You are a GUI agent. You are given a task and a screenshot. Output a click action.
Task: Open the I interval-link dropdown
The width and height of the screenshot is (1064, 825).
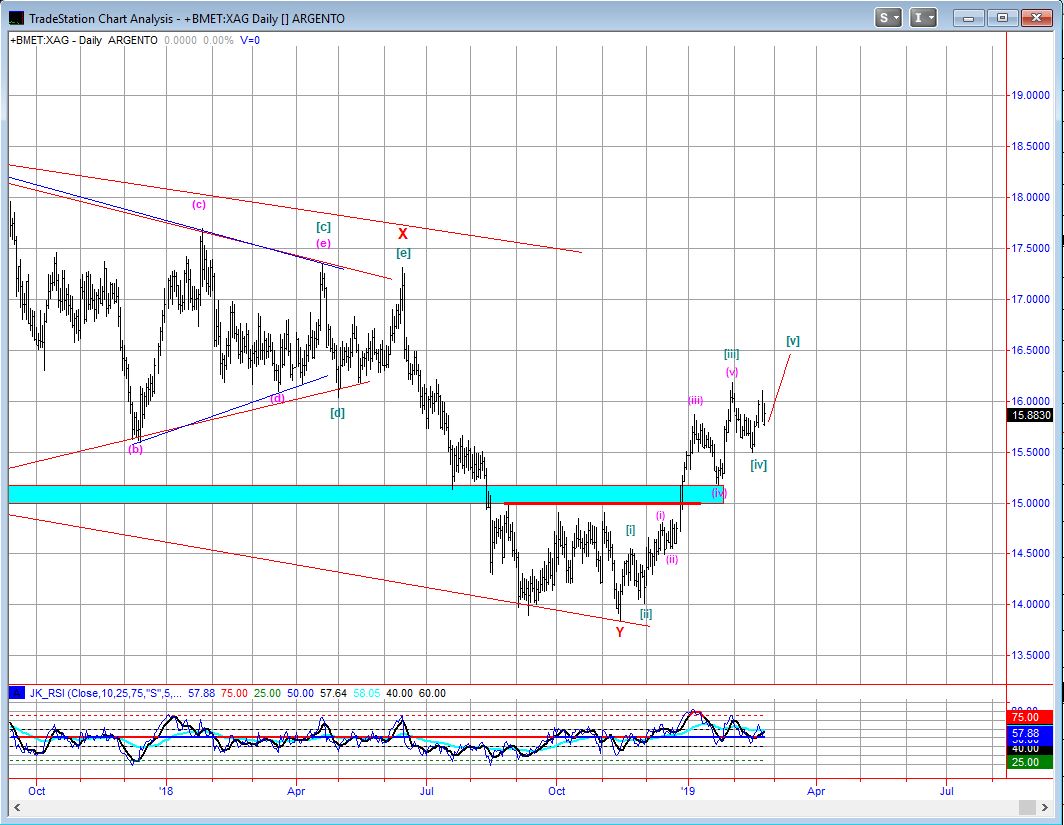924,18
